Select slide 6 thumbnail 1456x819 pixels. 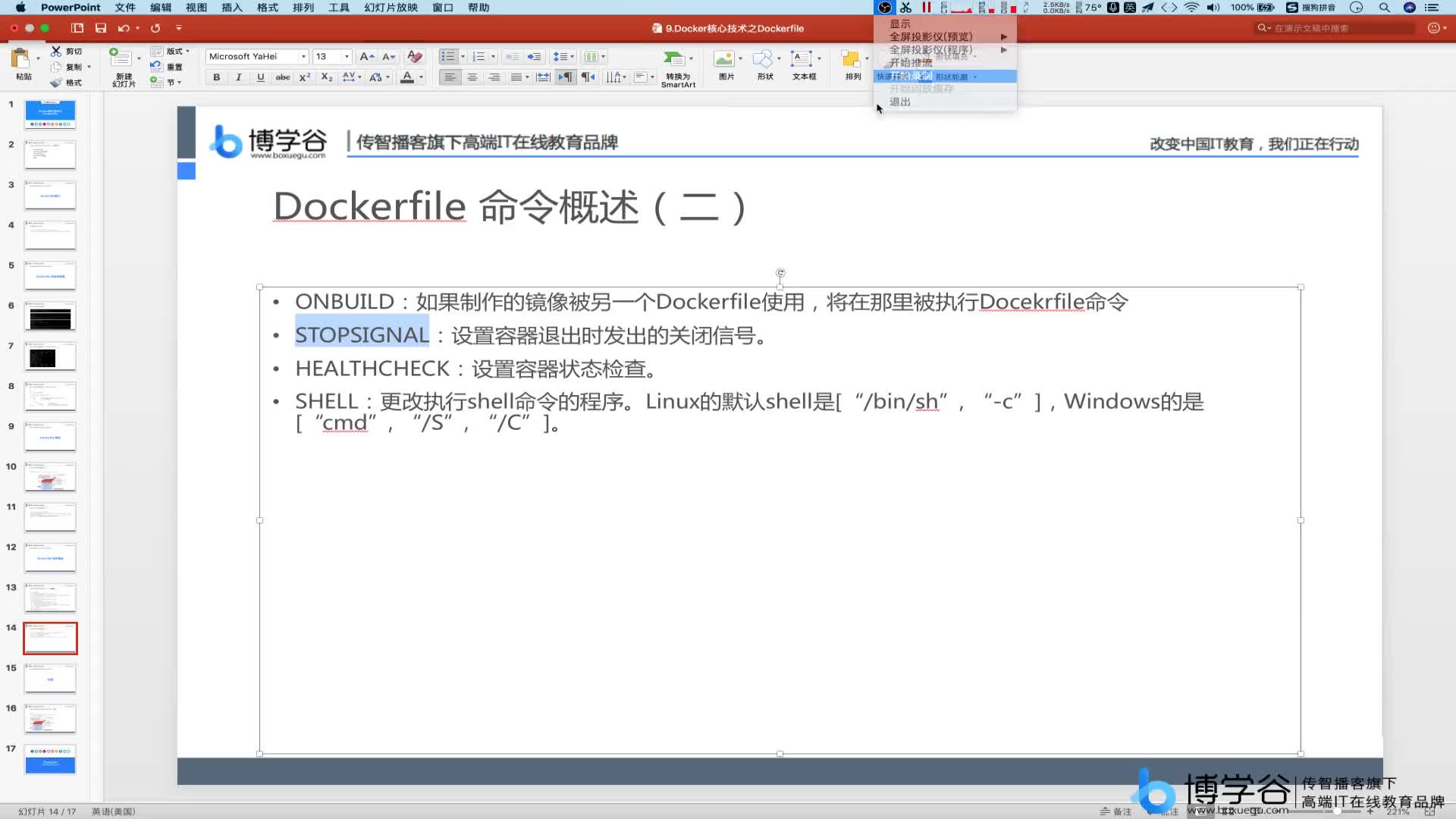(x=50, y=316)
